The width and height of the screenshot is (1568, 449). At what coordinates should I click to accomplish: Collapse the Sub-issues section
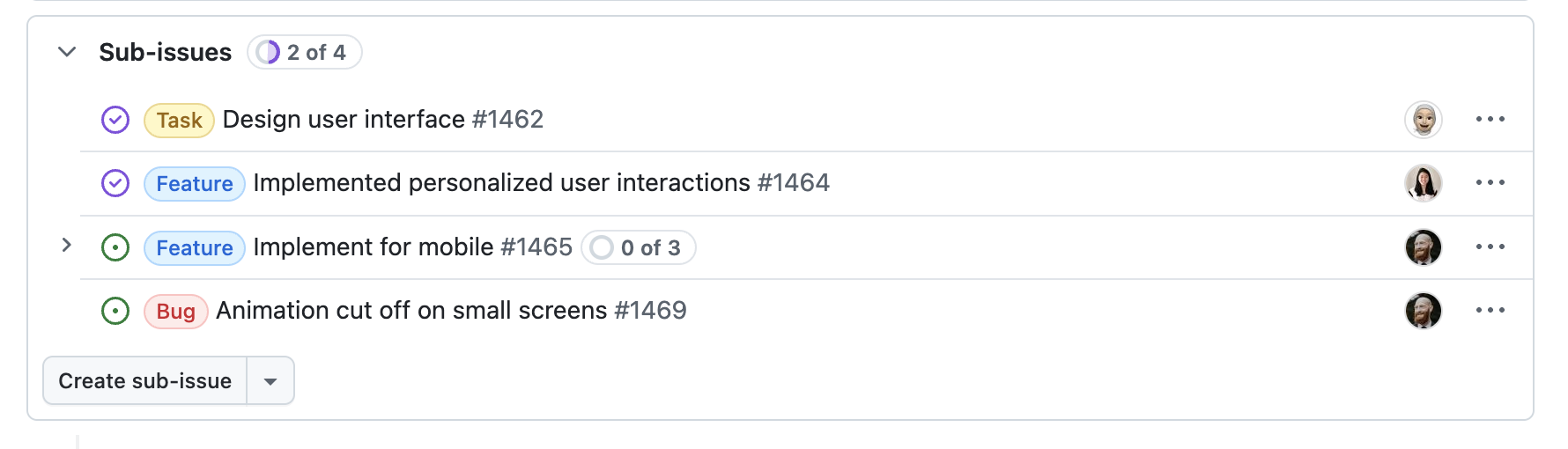point(67,52)
